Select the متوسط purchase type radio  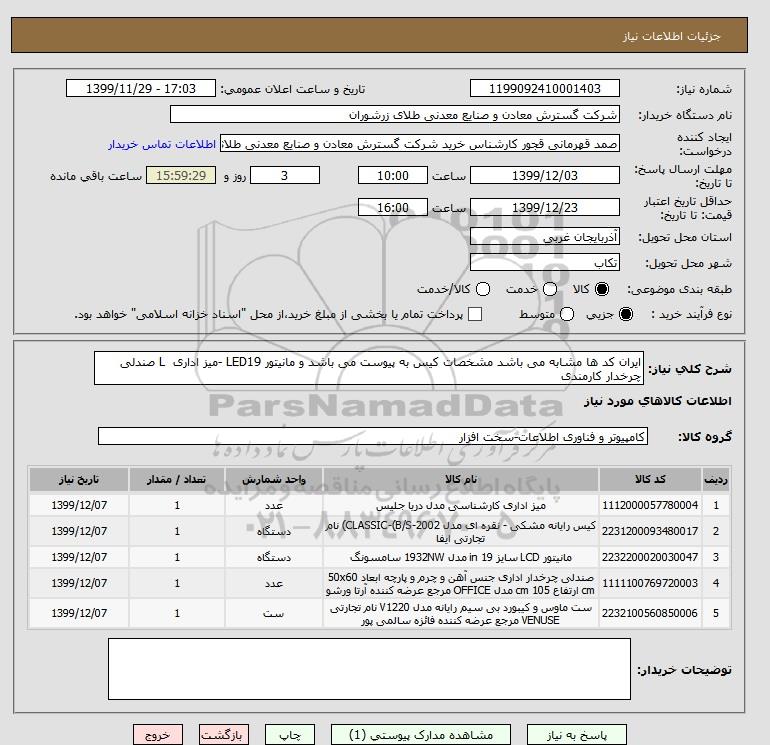pos(567,314)
